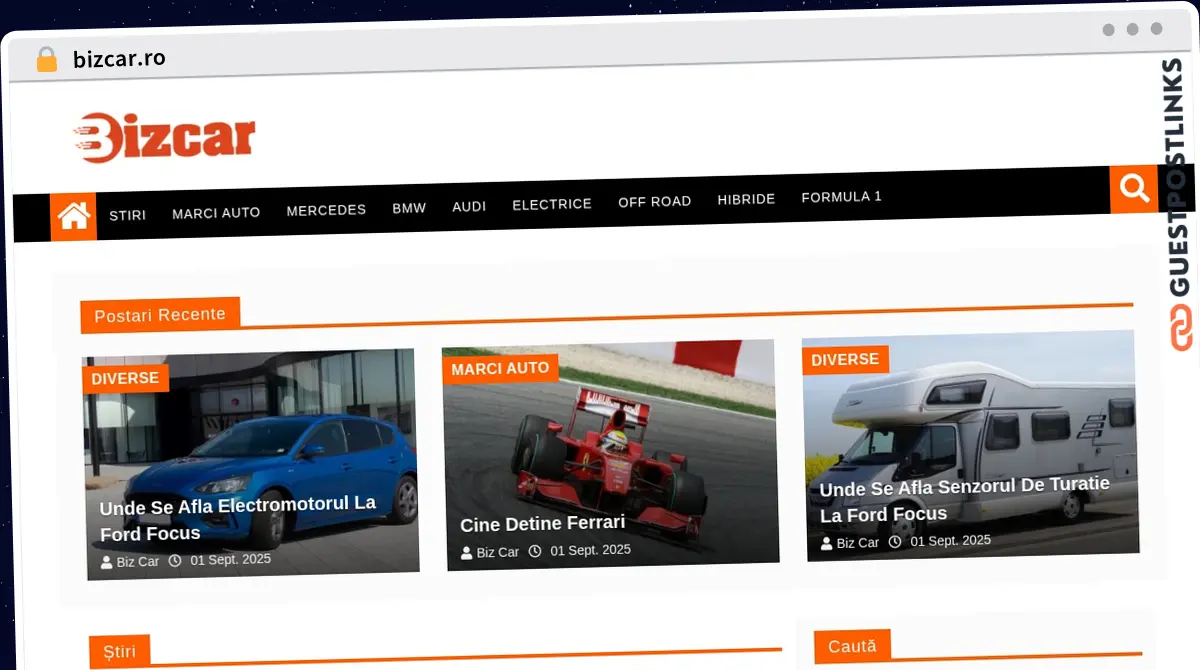Viewport: 1200px width, 670px height.
Task: Click Marci Auto tag on Ferrari image
Action: (500, 368)
